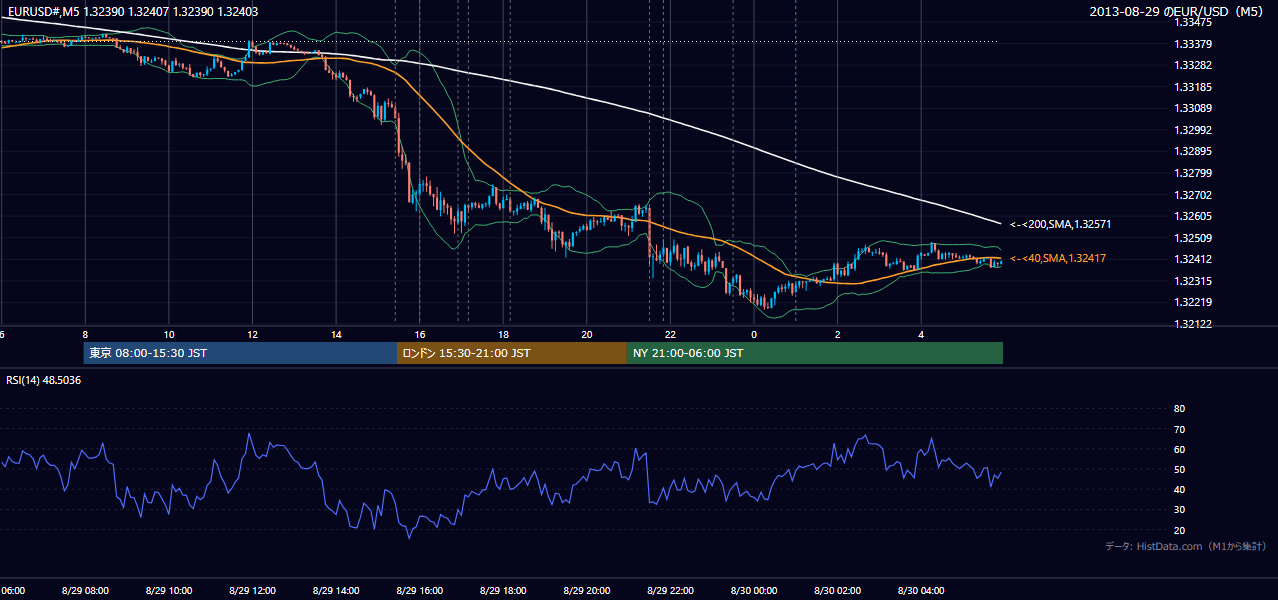Click price axis value 1.33089

click(1193, 108)
